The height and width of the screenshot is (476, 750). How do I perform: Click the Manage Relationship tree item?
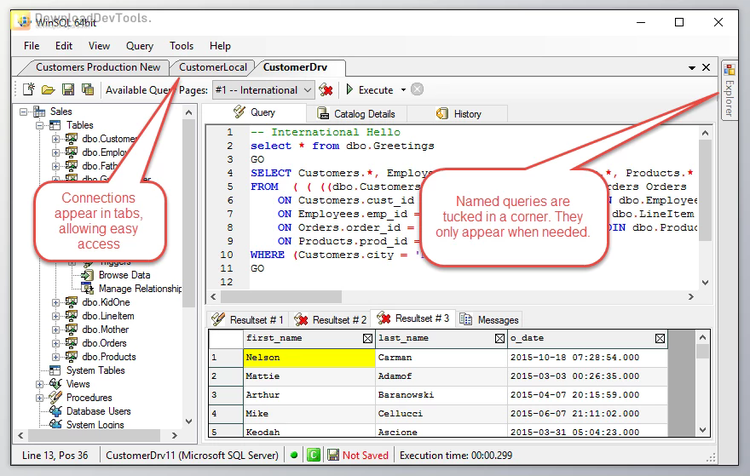pos(140,288)
